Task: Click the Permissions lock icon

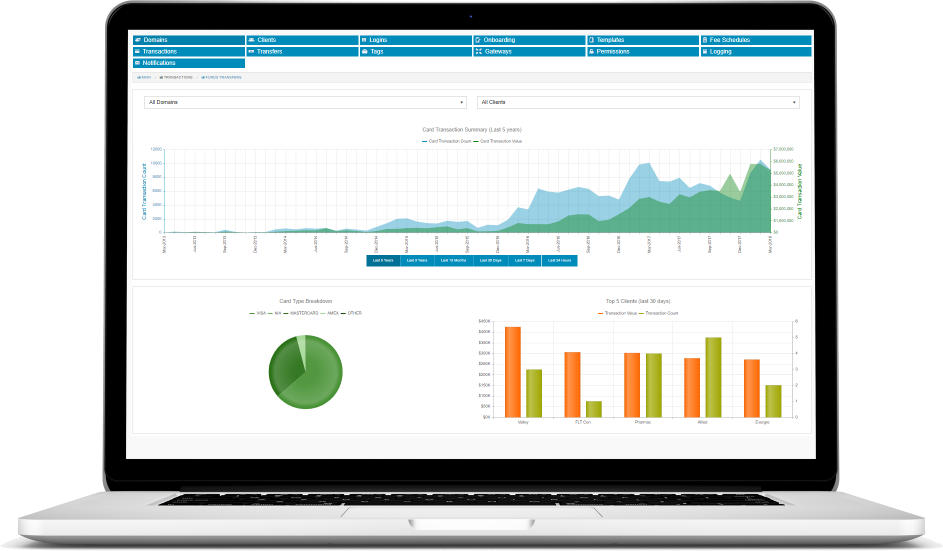Action: [591, 51]
